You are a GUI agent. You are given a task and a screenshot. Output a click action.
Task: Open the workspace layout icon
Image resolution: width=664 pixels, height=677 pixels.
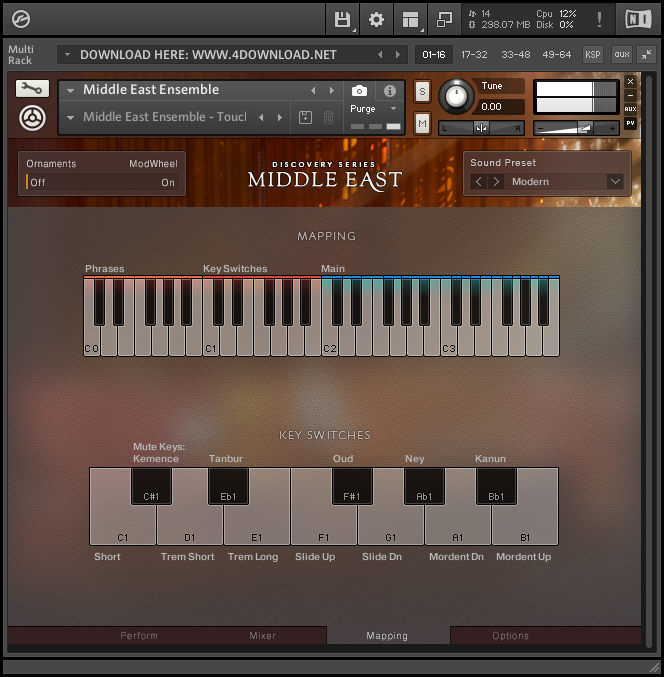(411, 19)
